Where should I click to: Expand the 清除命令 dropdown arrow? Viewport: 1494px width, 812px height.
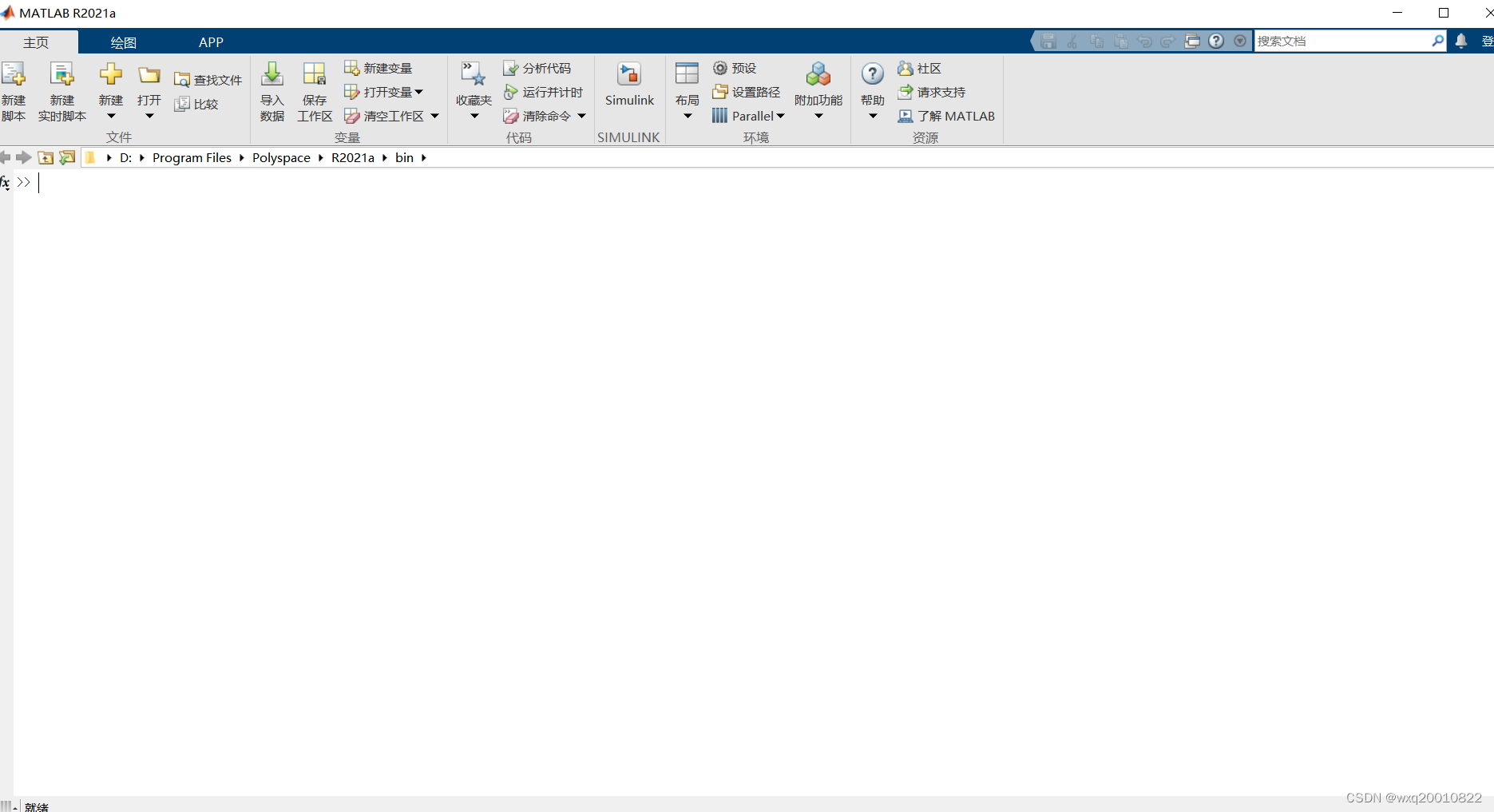(581, 116)
